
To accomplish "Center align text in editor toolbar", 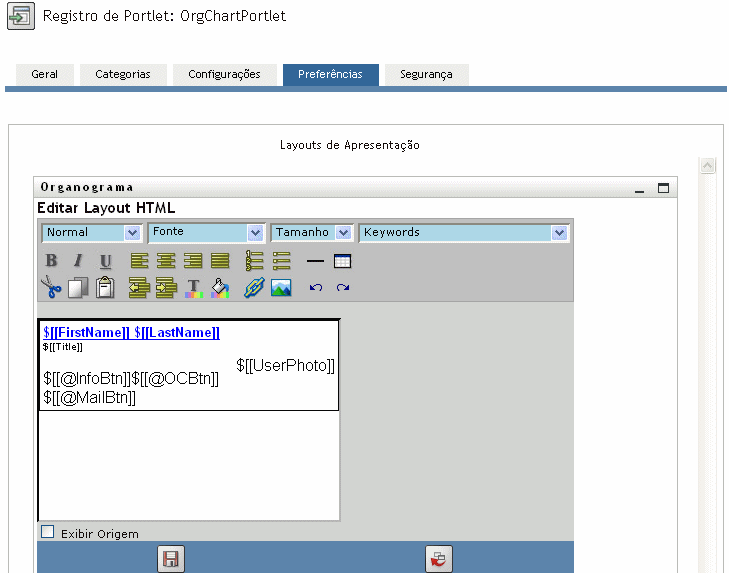I will click(166, 260).
